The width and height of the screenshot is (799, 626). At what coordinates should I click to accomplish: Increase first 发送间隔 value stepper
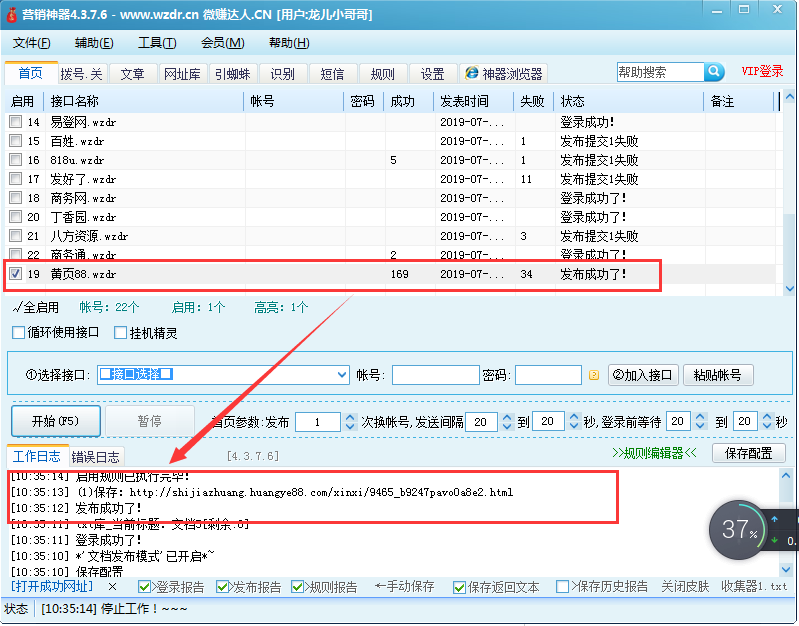click(x=507, y=417)
